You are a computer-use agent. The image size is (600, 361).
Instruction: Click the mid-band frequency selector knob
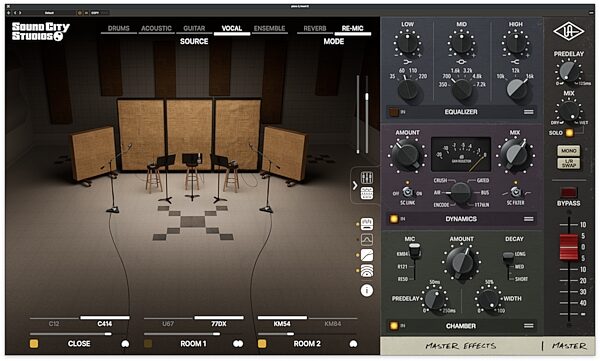coord(462,89)
